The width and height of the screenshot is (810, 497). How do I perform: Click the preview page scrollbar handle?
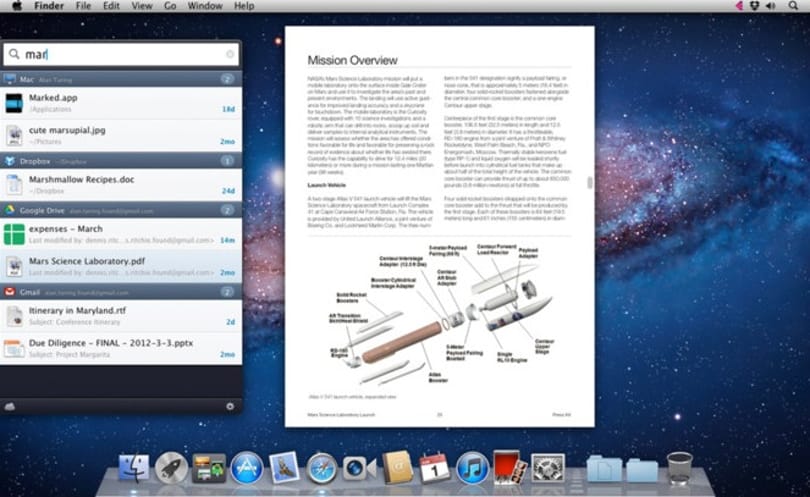point(589,182)
